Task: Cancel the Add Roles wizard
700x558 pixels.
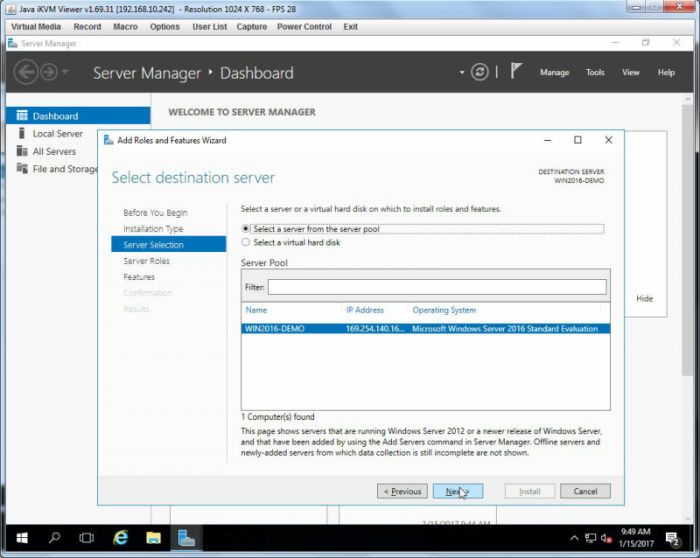Action: [x=585, y=491]
